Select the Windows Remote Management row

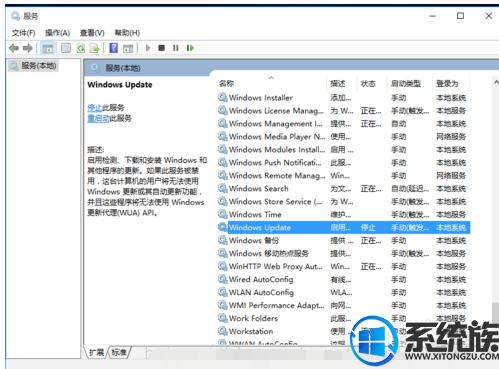pos(343,176)
